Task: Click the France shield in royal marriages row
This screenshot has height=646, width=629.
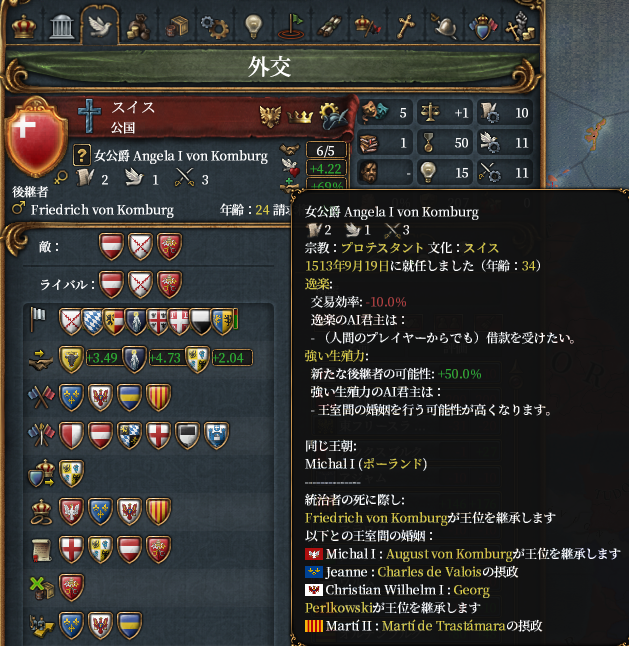Action: pos(100,511)
